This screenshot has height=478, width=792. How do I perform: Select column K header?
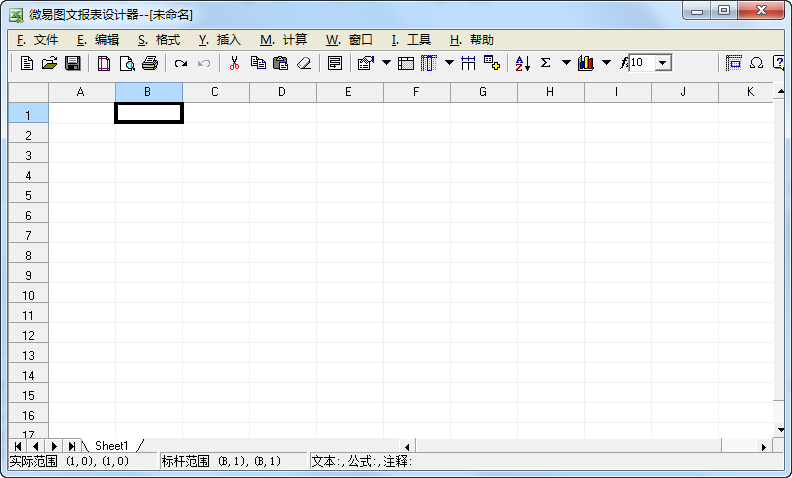pos(746,92)
